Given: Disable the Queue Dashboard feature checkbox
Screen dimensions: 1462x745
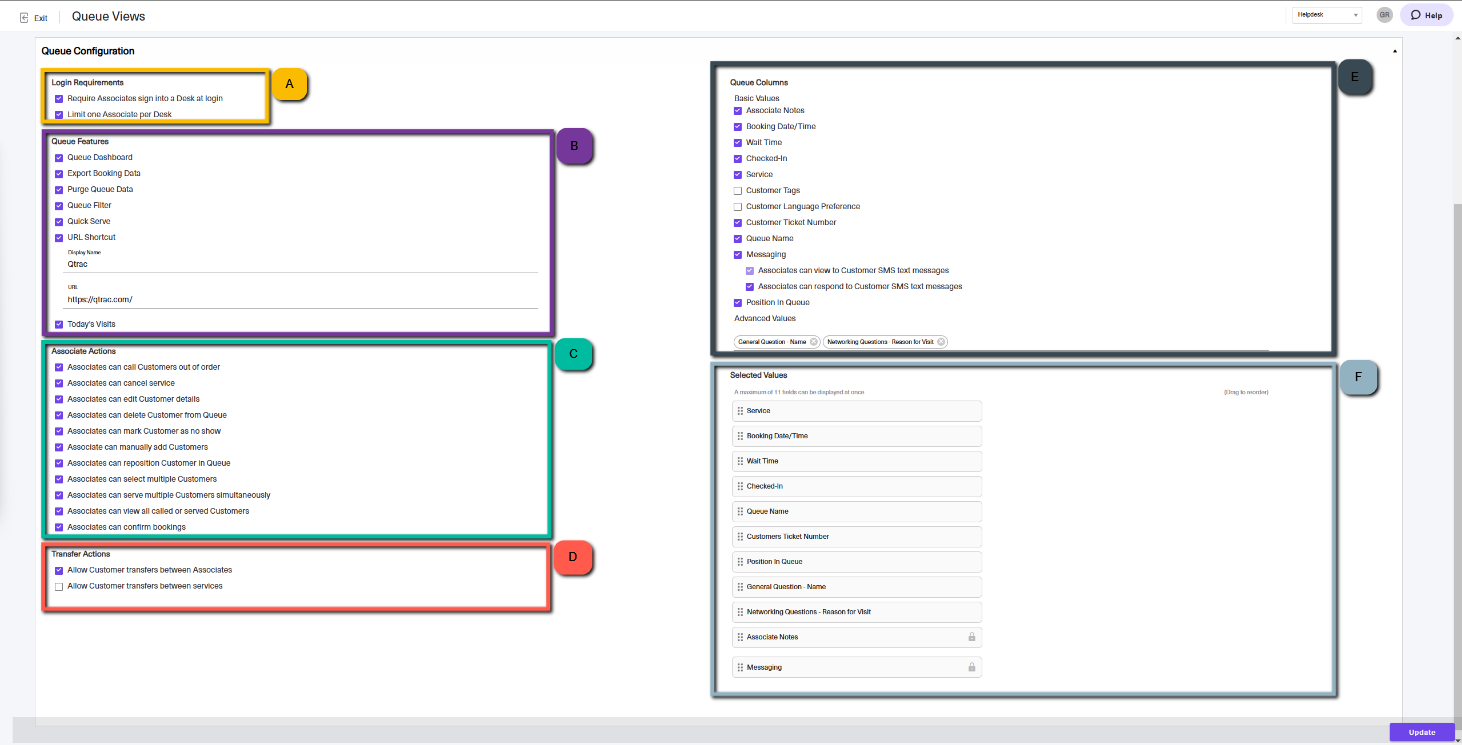Looking at the screenshot, I should [59, 157].
